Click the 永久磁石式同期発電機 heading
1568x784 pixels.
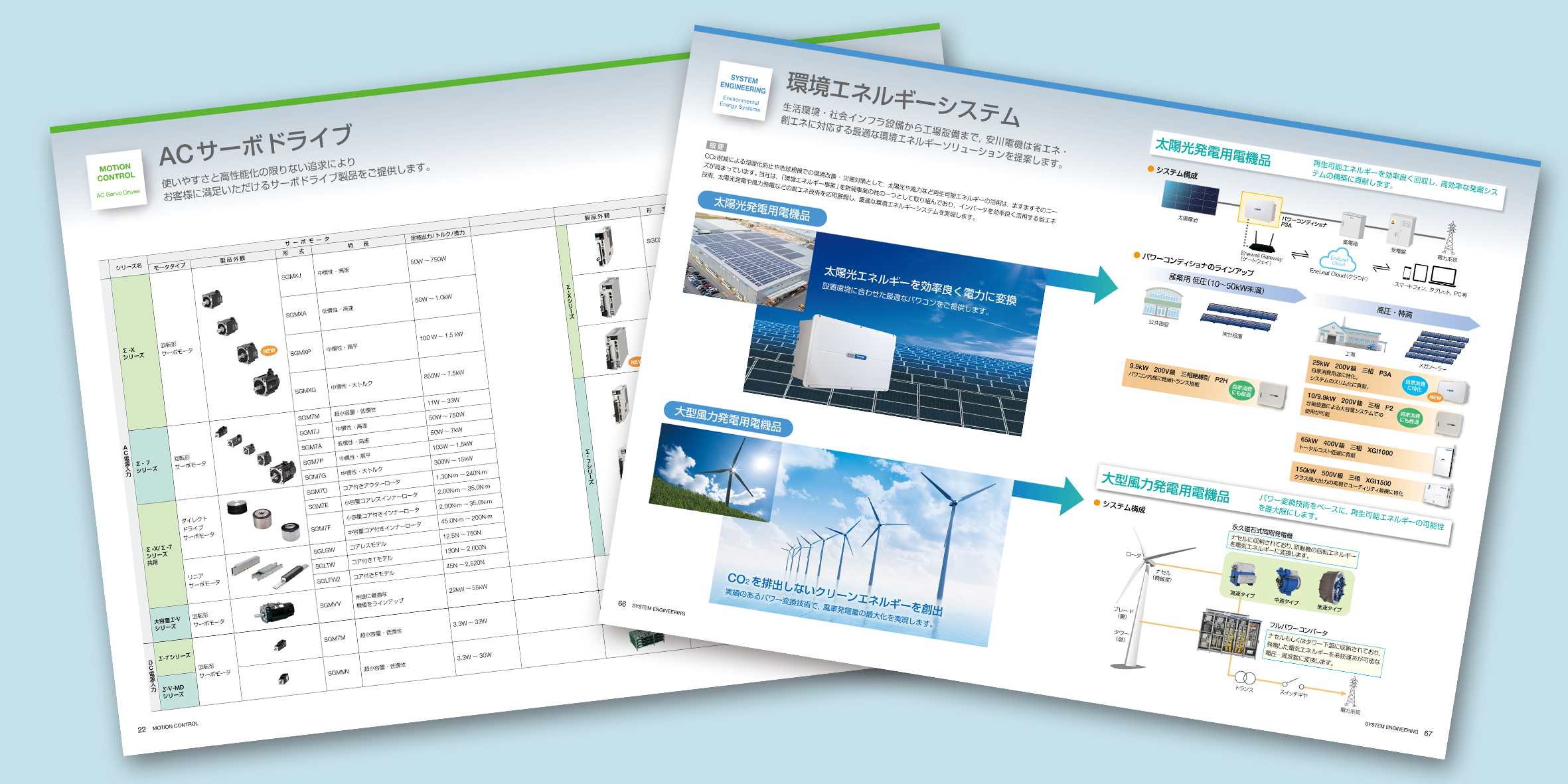click(x=1263, y=530)
